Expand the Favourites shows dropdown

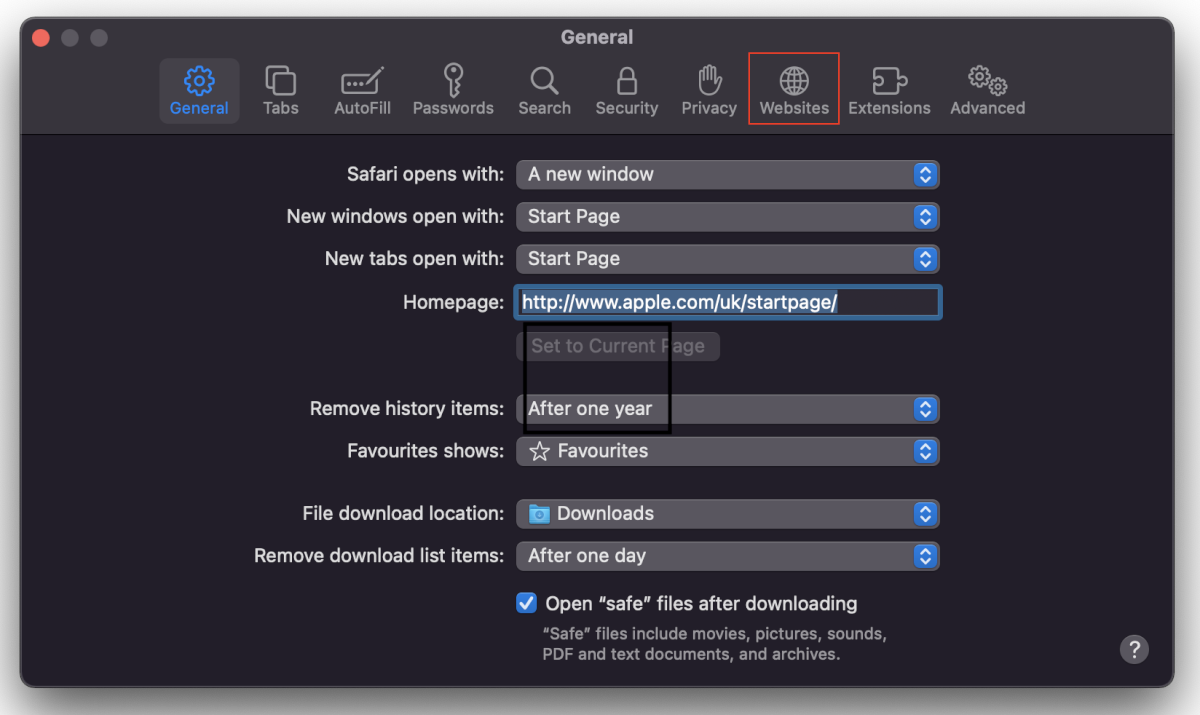727,451
